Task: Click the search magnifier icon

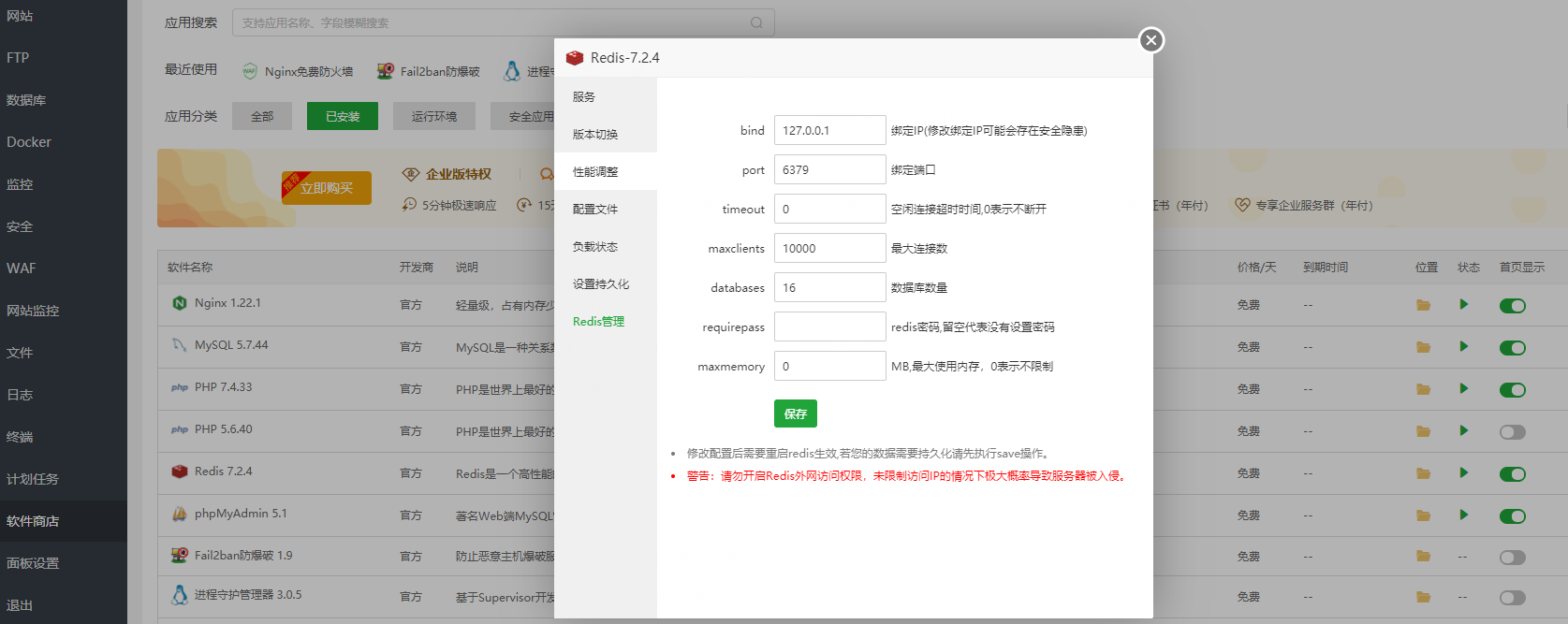Action: (x=756, y=22)
